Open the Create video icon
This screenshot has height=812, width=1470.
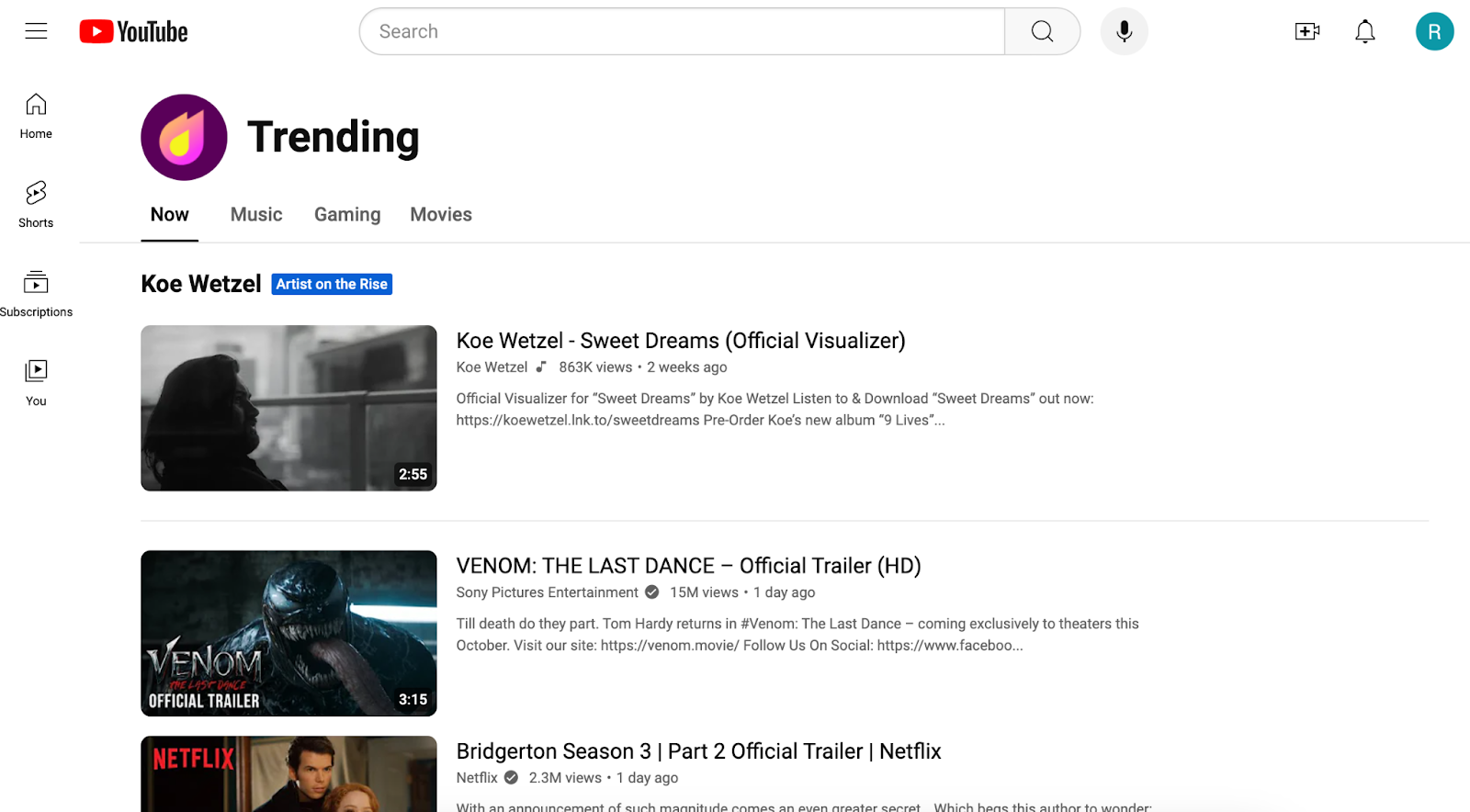(x=1306, y=31)
